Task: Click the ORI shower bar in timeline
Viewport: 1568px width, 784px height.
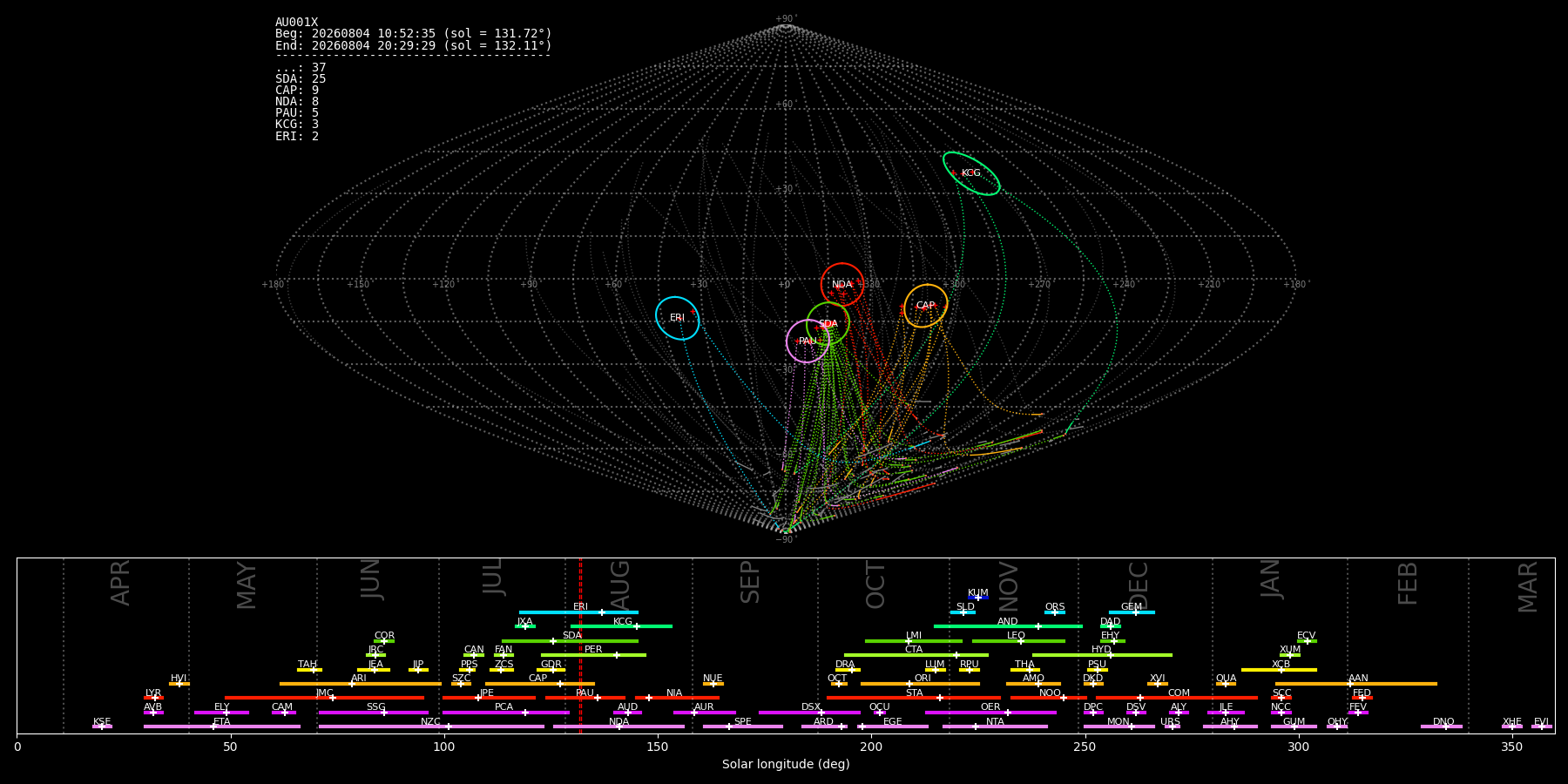Action: 920,684
